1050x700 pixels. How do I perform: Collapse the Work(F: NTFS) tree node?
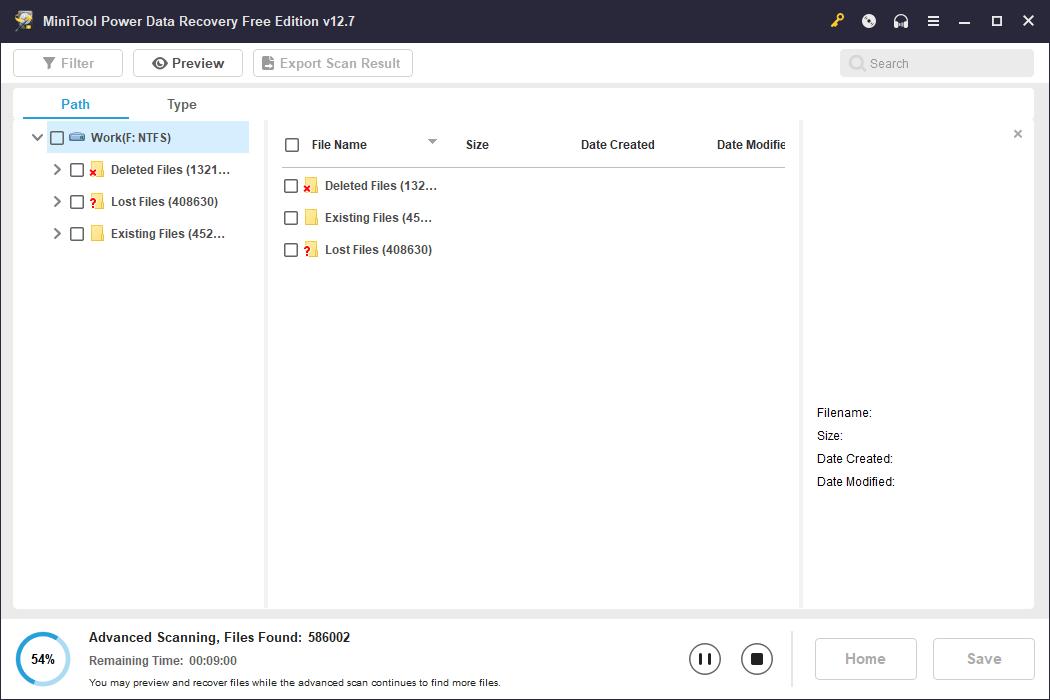38,137
